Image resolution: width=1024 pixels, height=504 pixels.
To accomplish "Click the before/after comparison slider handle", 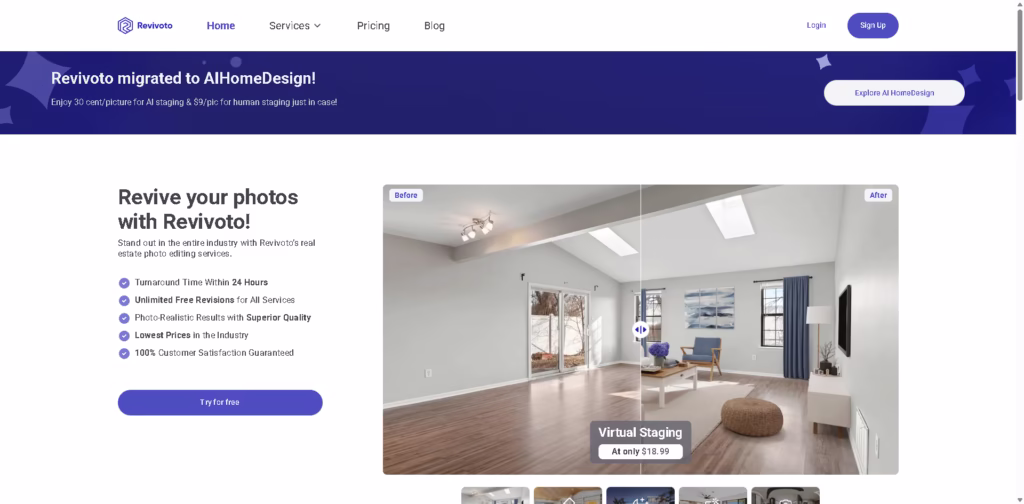I will click(x=641, y=329).
